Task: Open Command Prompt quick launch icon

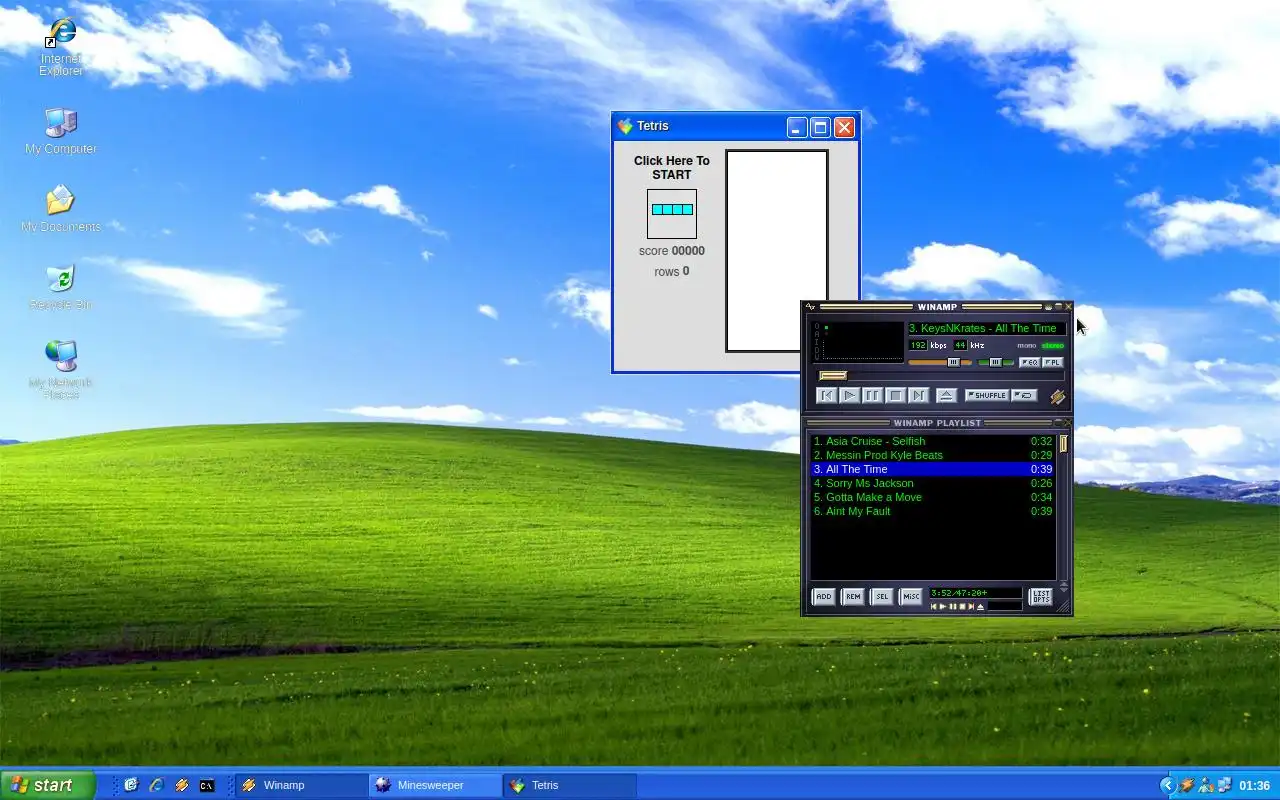Action: [x=207, y=785]
